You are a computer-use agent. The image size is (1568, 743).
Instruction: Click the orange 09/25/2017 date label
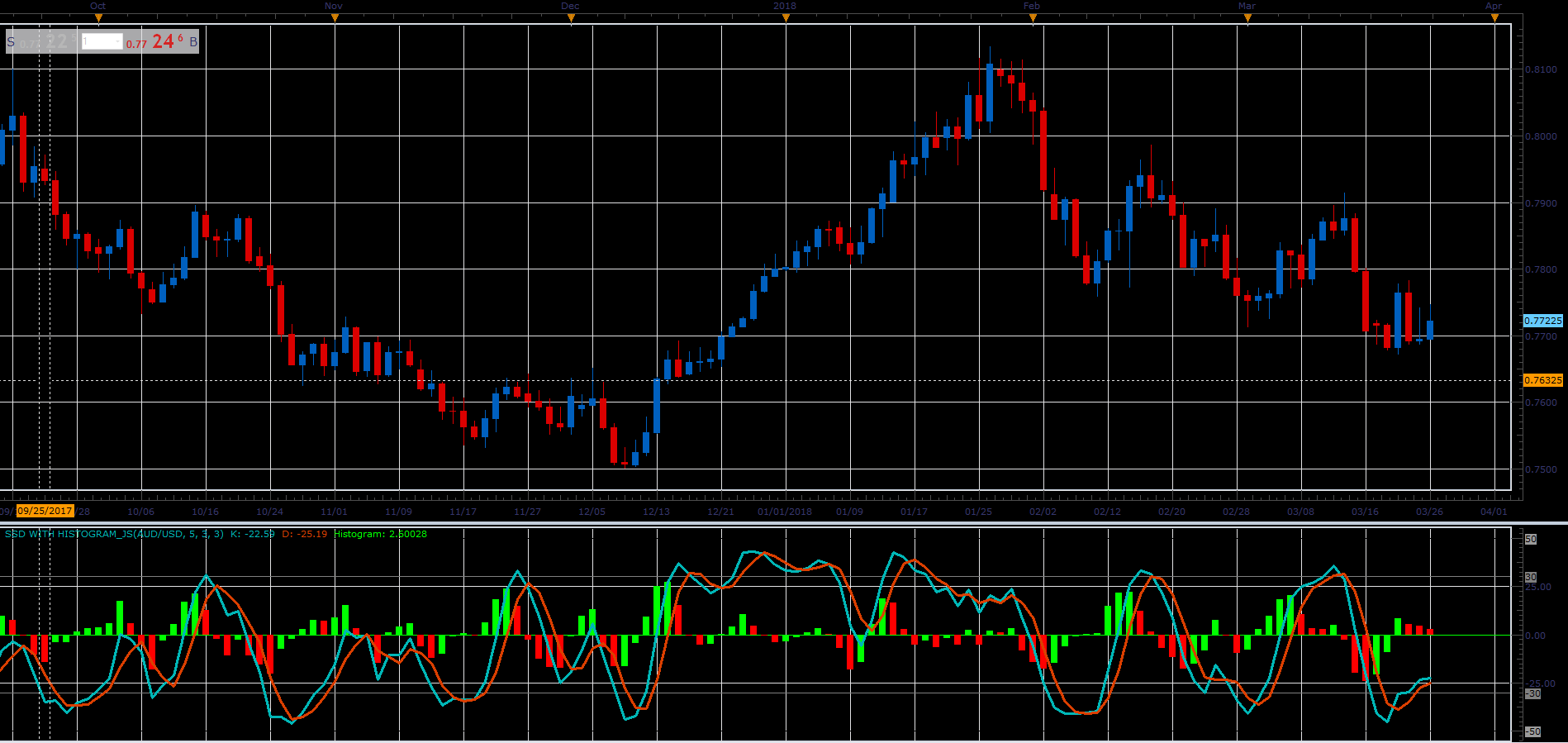(45, 511)
